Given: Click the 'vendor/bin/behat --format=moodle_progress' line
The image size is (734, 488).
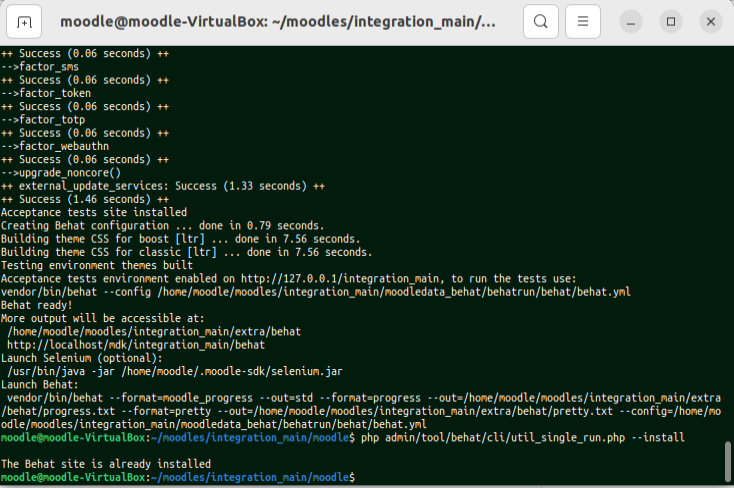Looking at the screenshot, I should click(364, 398).
